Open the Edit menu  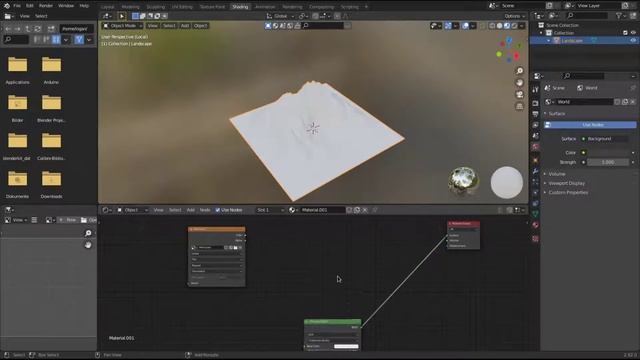click(x=29, y=6)
